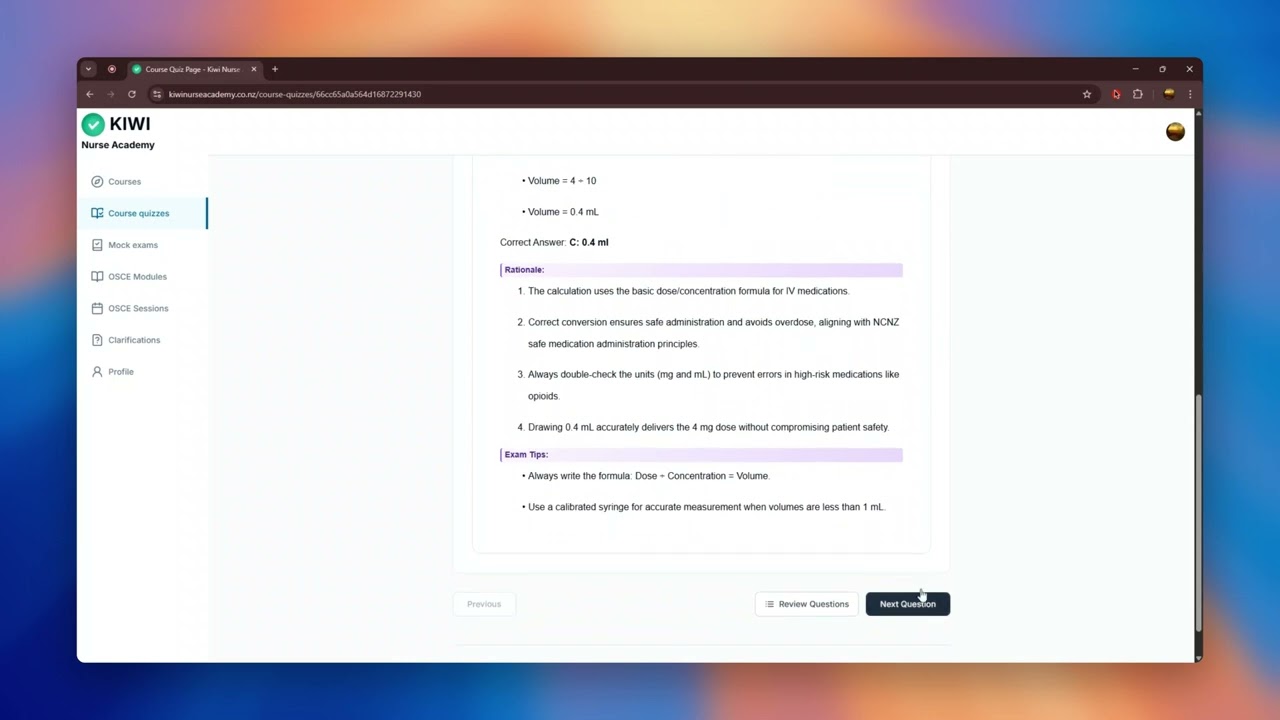Click the recording indicator icon in tab strip
Image resolution: width=1280 pixels, height=720 pixels.
[111, 69]
